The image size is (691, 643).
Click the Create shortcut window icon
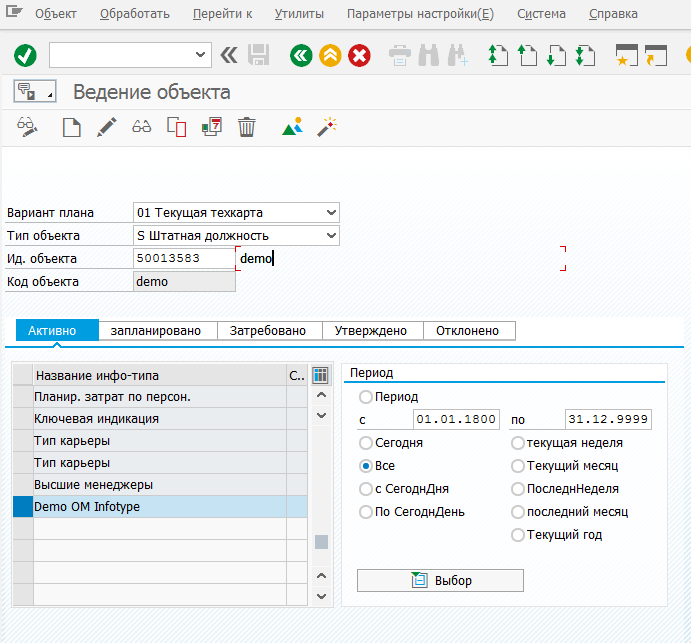coord(656,56)
